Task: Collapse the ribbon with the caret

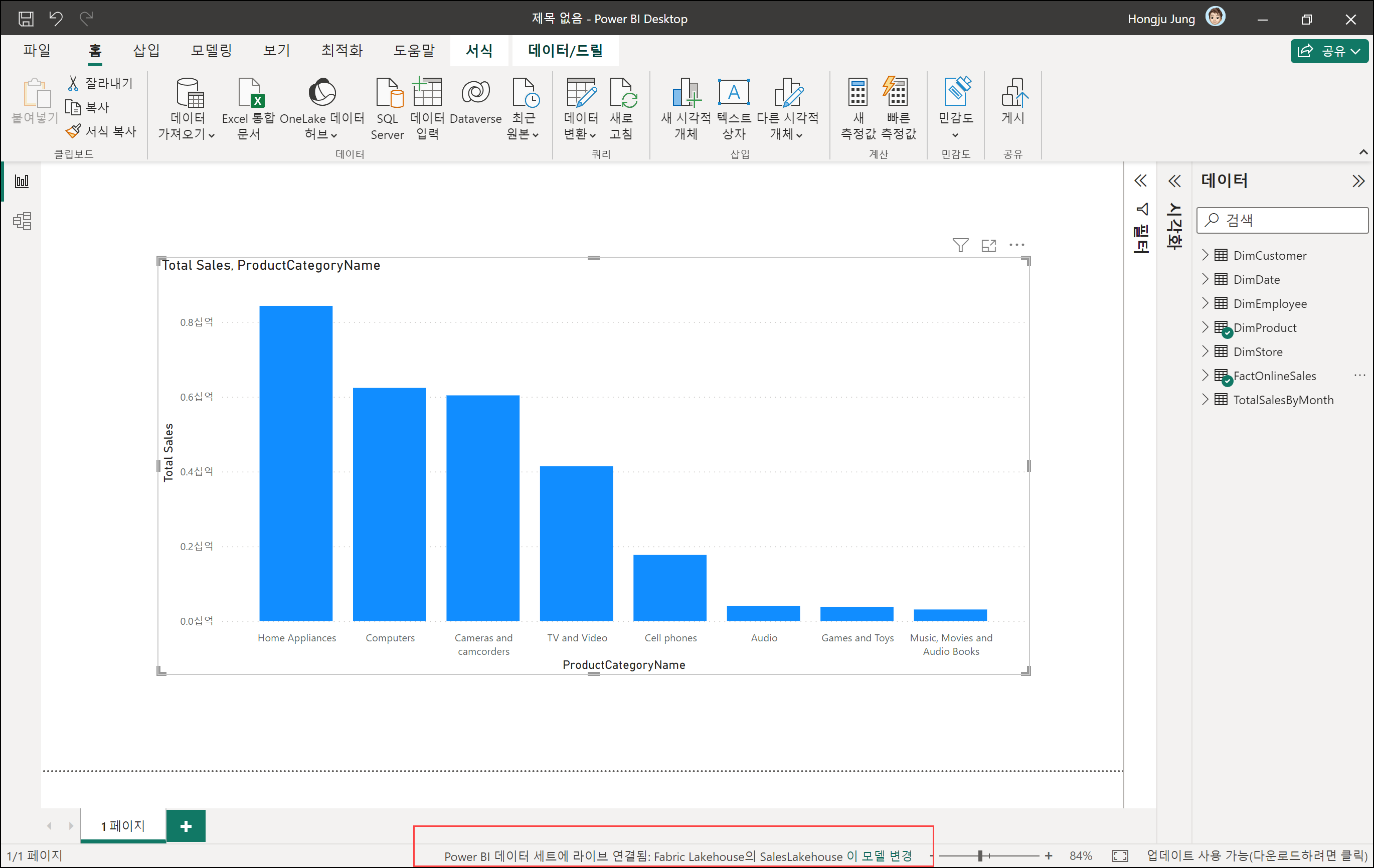Action: pyautogui.click(x=1363, y=152)
